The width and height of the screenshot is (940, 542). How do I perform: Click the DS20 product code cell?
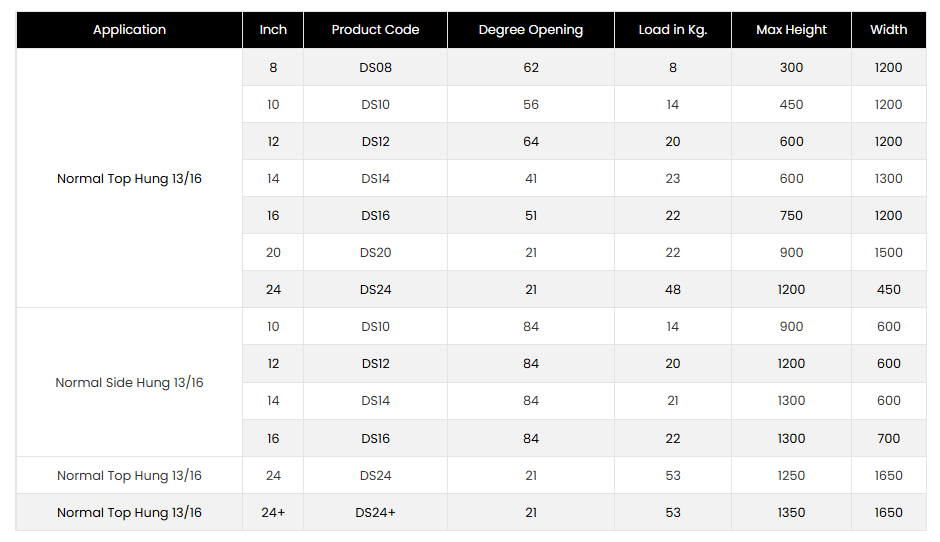(375, 253)
